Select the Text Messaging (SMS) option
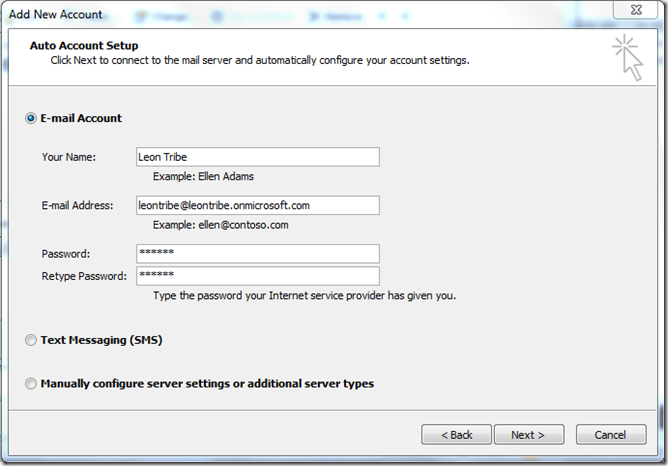 click(31, 340)
